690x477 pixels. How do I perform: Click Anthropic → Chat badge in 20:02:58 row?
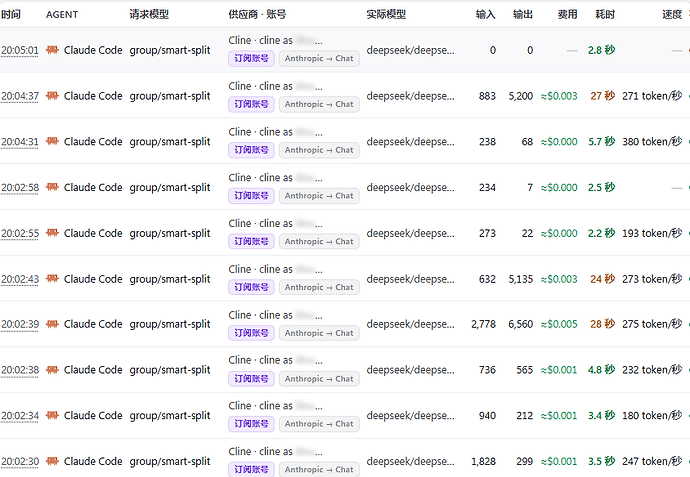click(x=319, y=196)
